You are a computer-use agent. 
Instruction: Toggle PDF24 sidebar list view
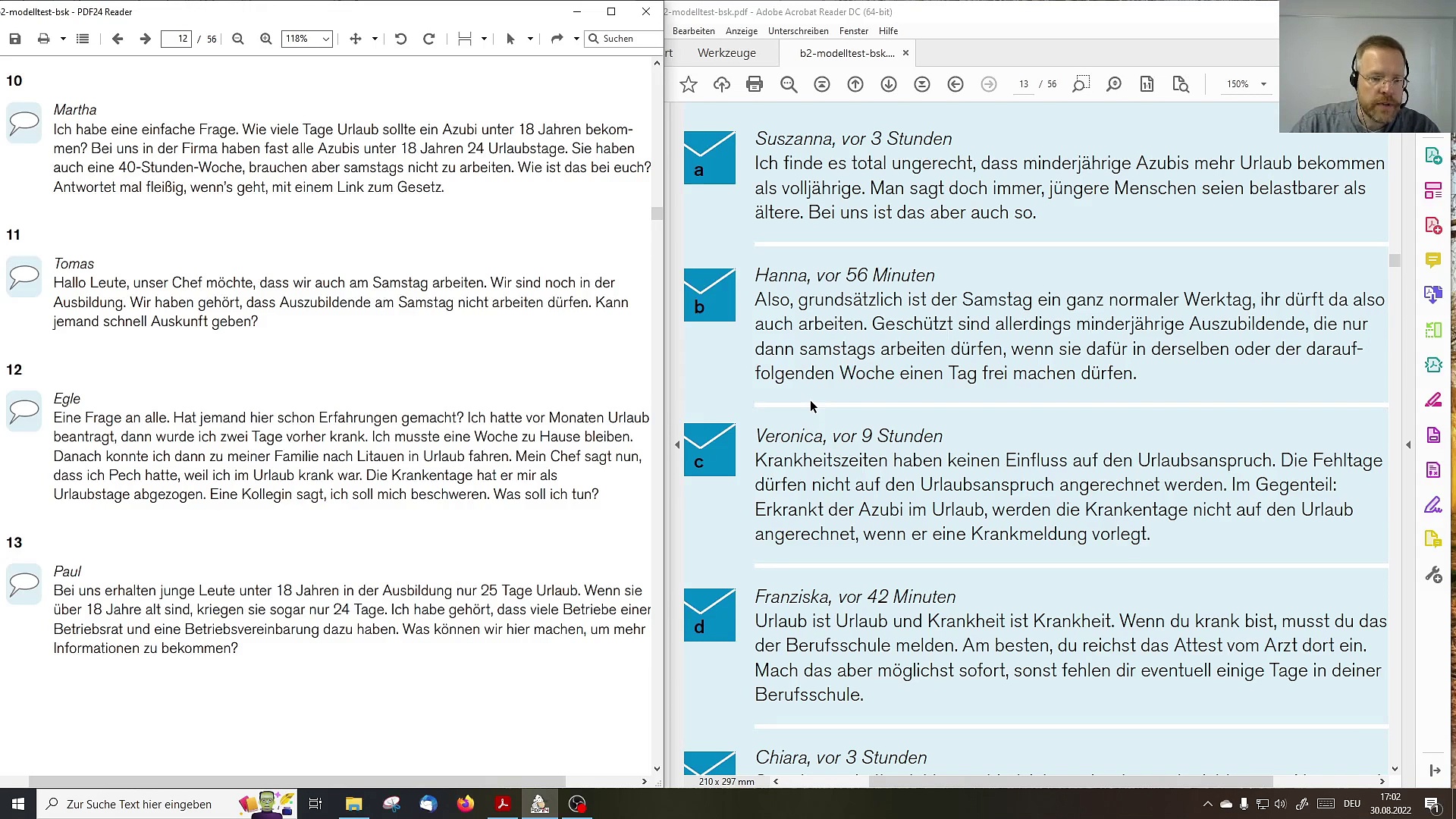[x=83, y=39]
